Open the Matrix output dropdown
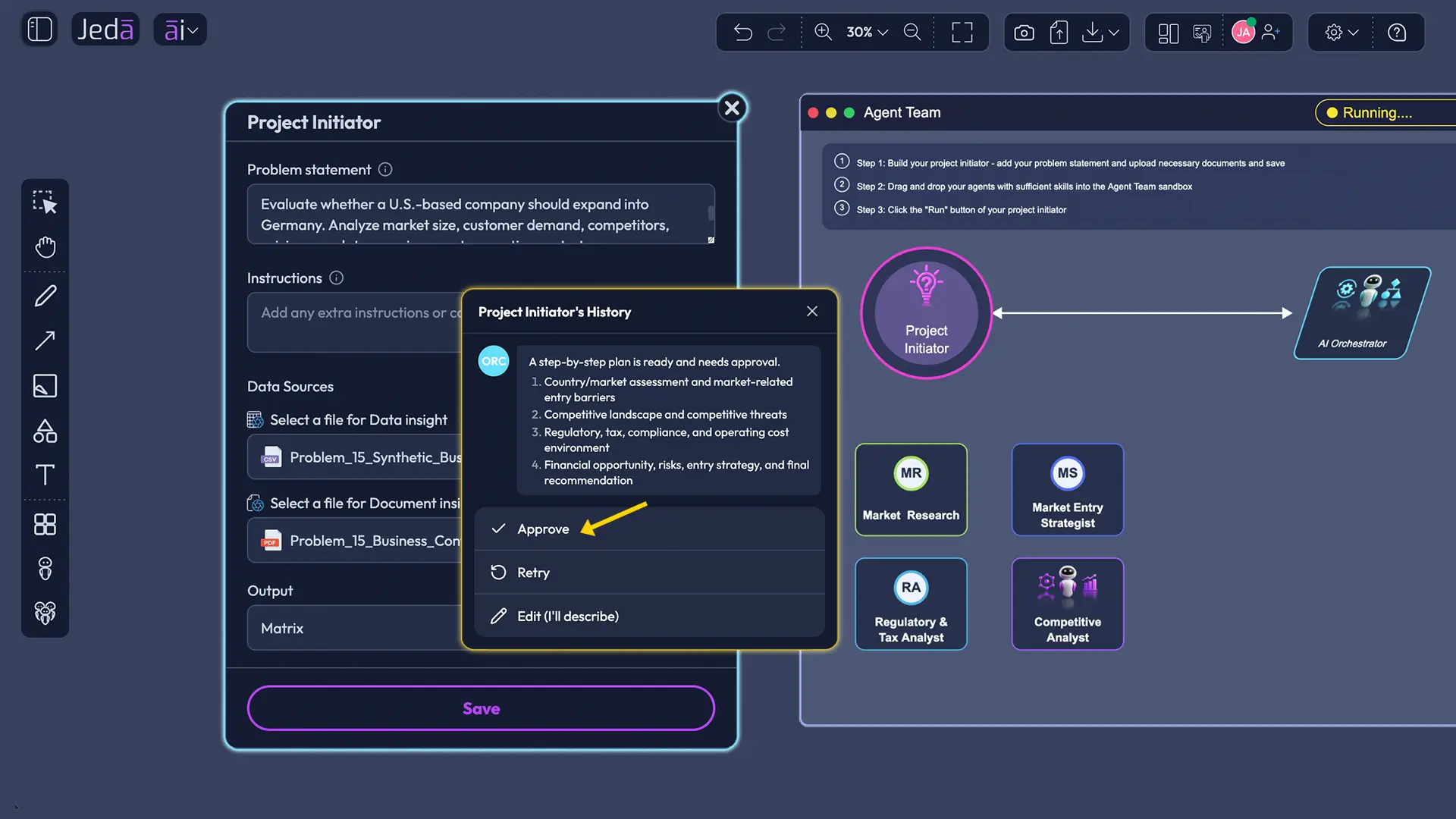This screenshot has width=1456, height=819. coord(354,628)
